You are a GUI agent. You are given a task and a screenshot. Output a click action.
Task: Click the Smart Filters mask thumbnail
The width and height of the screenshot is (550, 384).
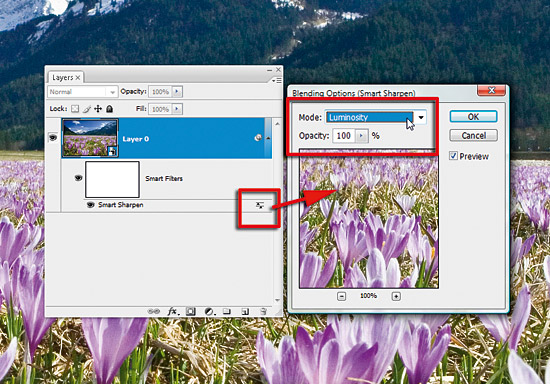pos(112,179)
